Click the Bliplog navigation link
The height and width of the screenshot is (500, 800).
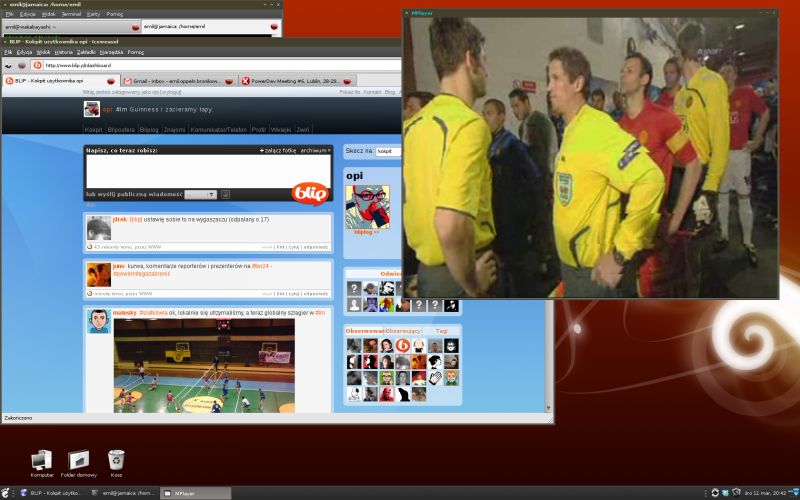(149, 130)
